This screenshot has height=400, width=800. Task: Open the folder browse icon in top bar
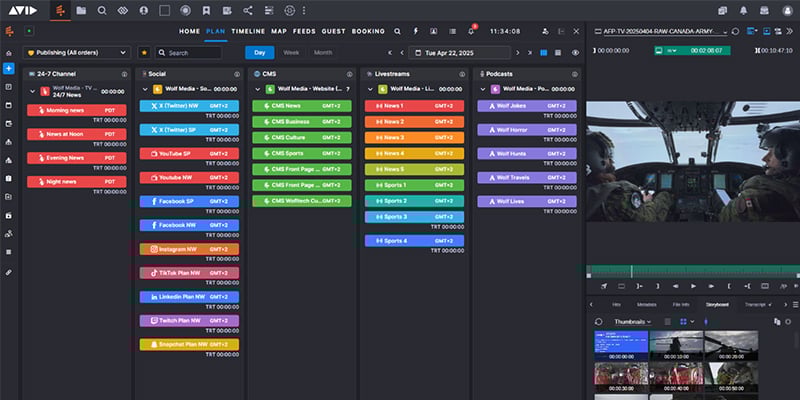(x=81, y=10)
